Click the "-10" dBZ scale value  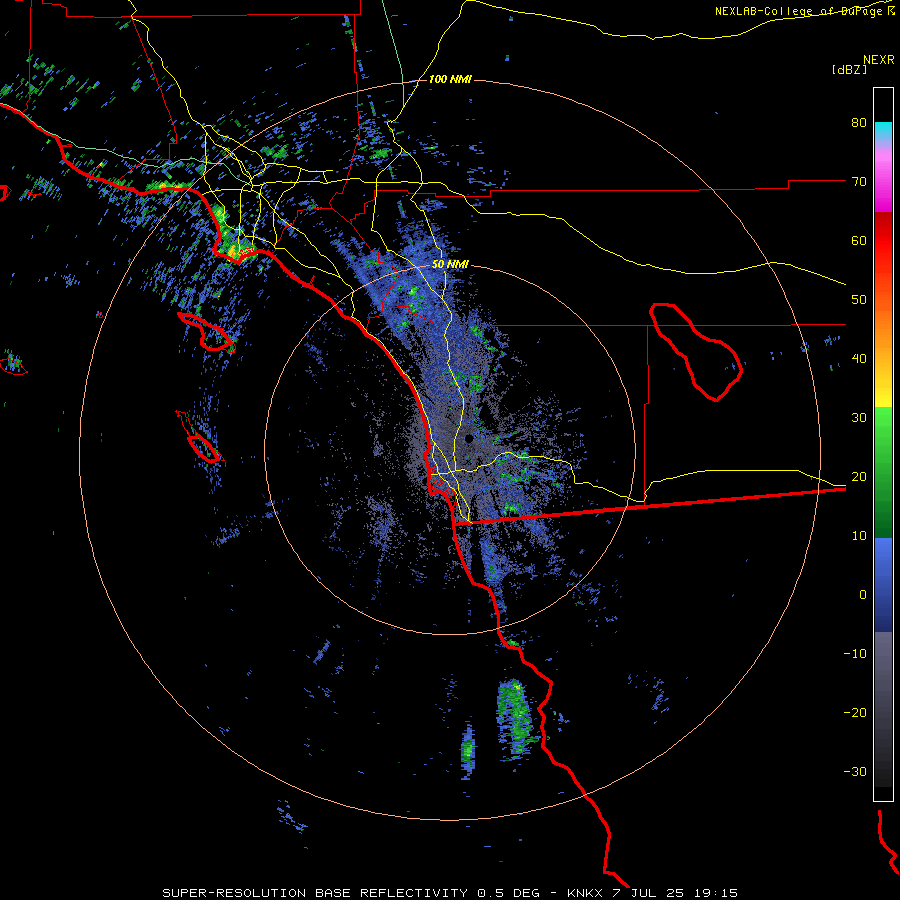[x=855, y=653]
